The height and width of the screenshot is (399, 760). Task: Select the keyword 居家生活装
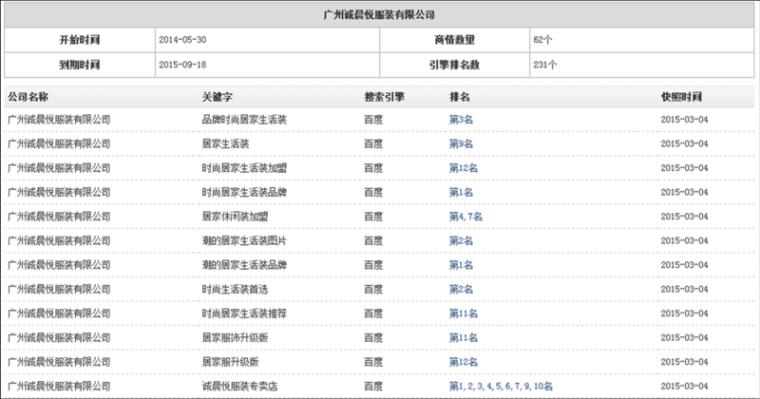pyautogui.click(x=225, y=144)
